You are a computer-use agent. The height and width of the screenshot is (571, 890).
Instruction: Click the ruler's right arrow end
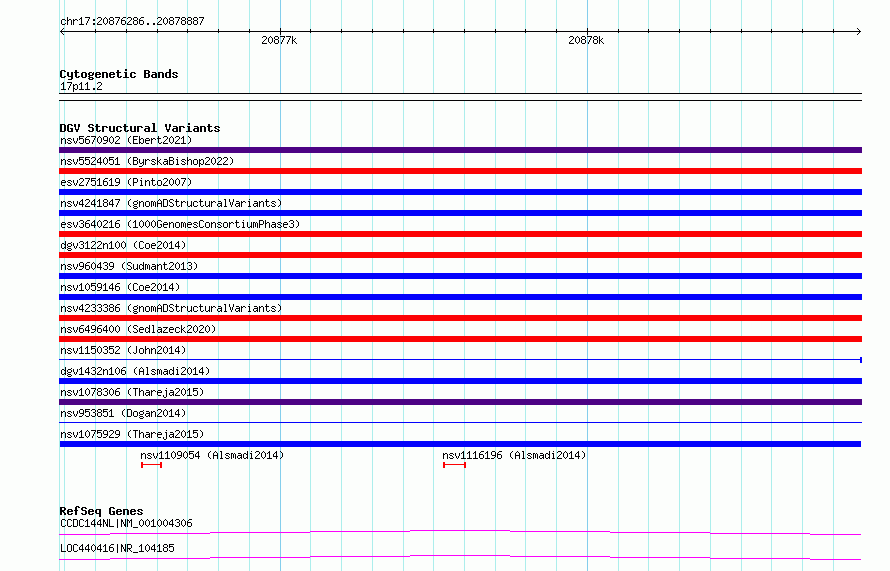pos(859,31)
